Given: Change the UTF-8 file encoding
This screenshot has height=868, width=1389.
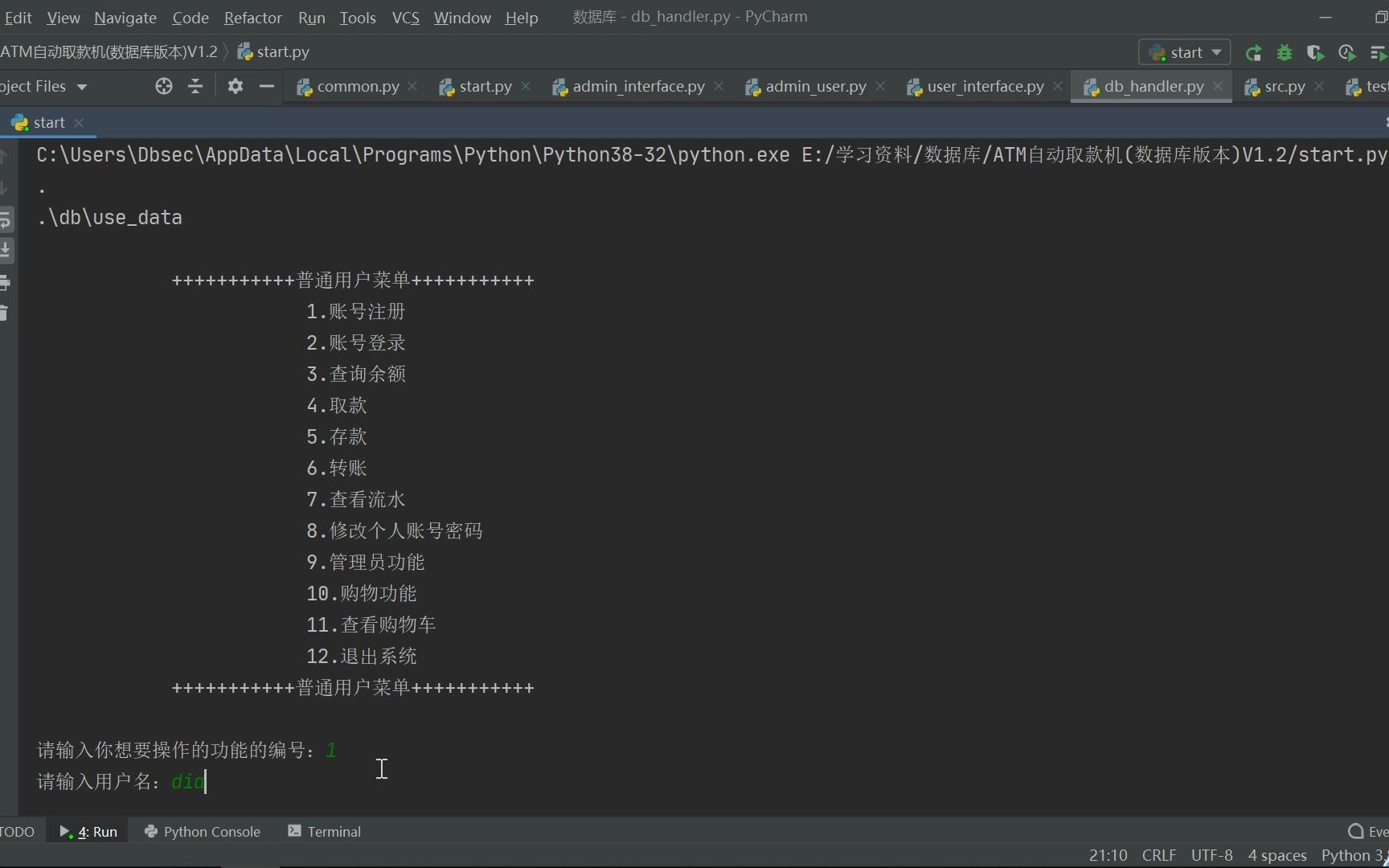Looking at the screenshot, I should tap(1211, 855).
